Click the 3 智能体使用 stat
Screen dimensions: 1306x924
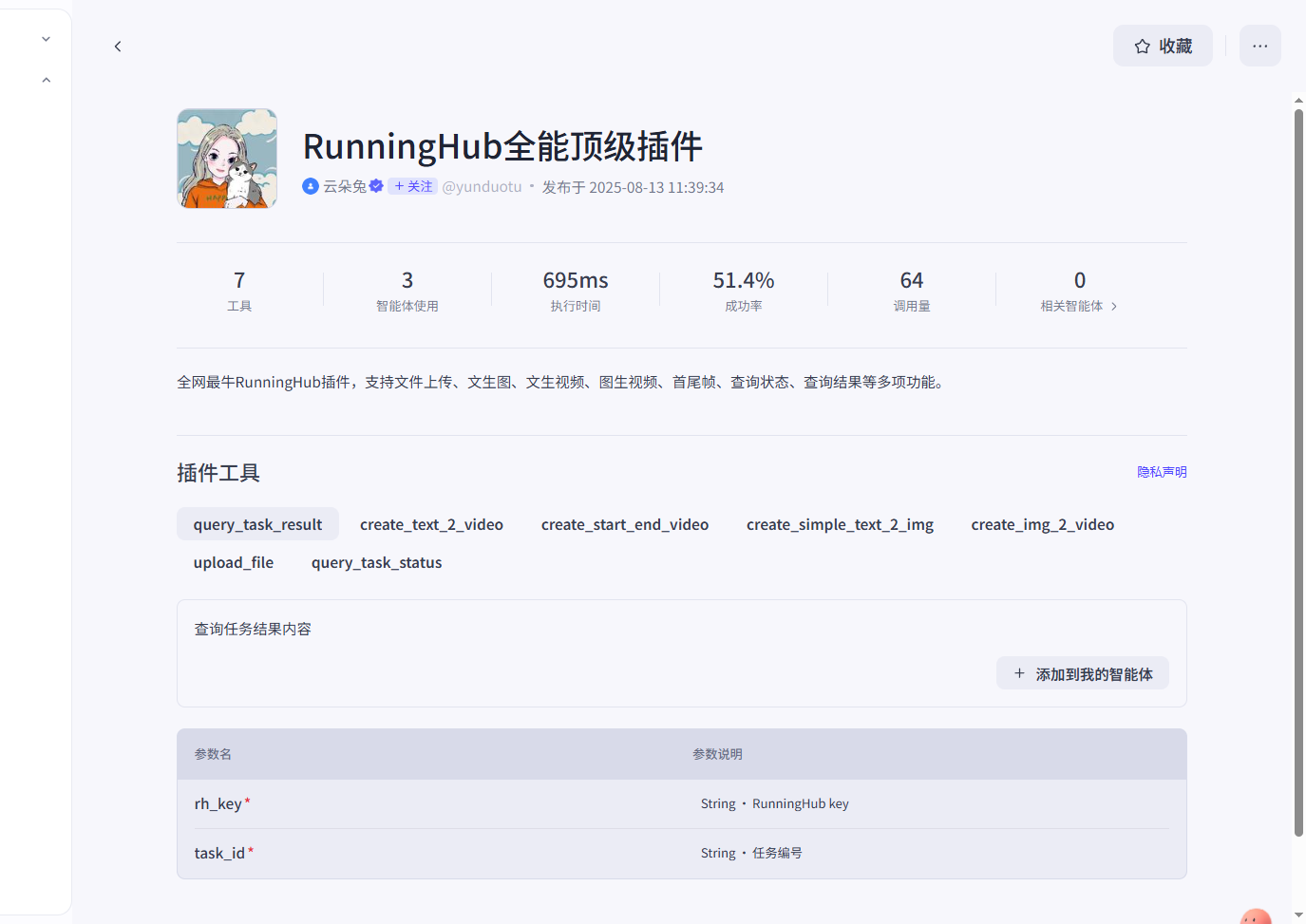pos(407,291)
